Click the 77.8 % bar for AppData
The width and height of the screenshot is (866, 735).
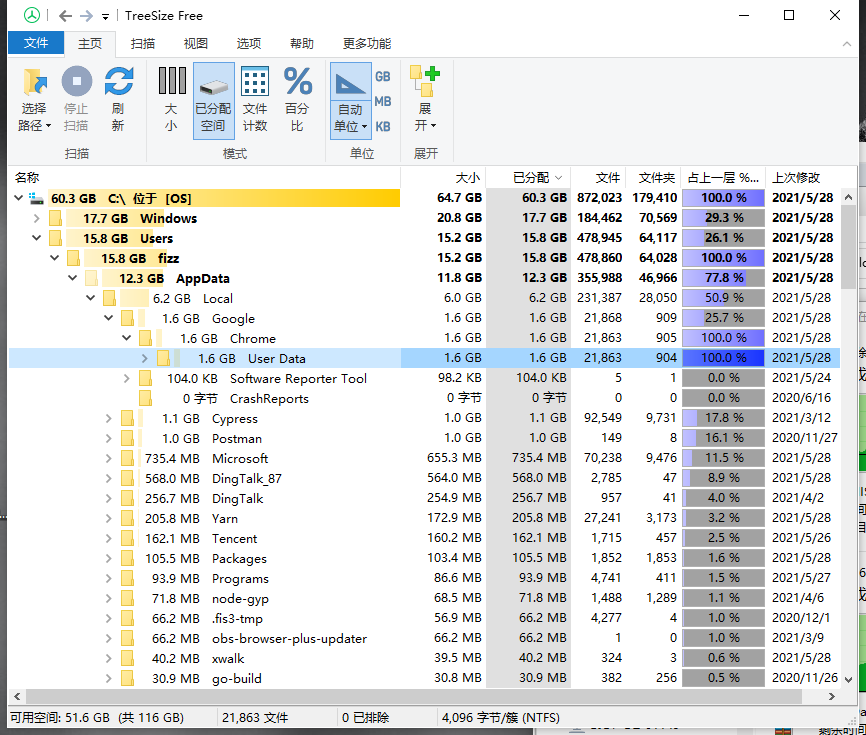coord(724,278)
